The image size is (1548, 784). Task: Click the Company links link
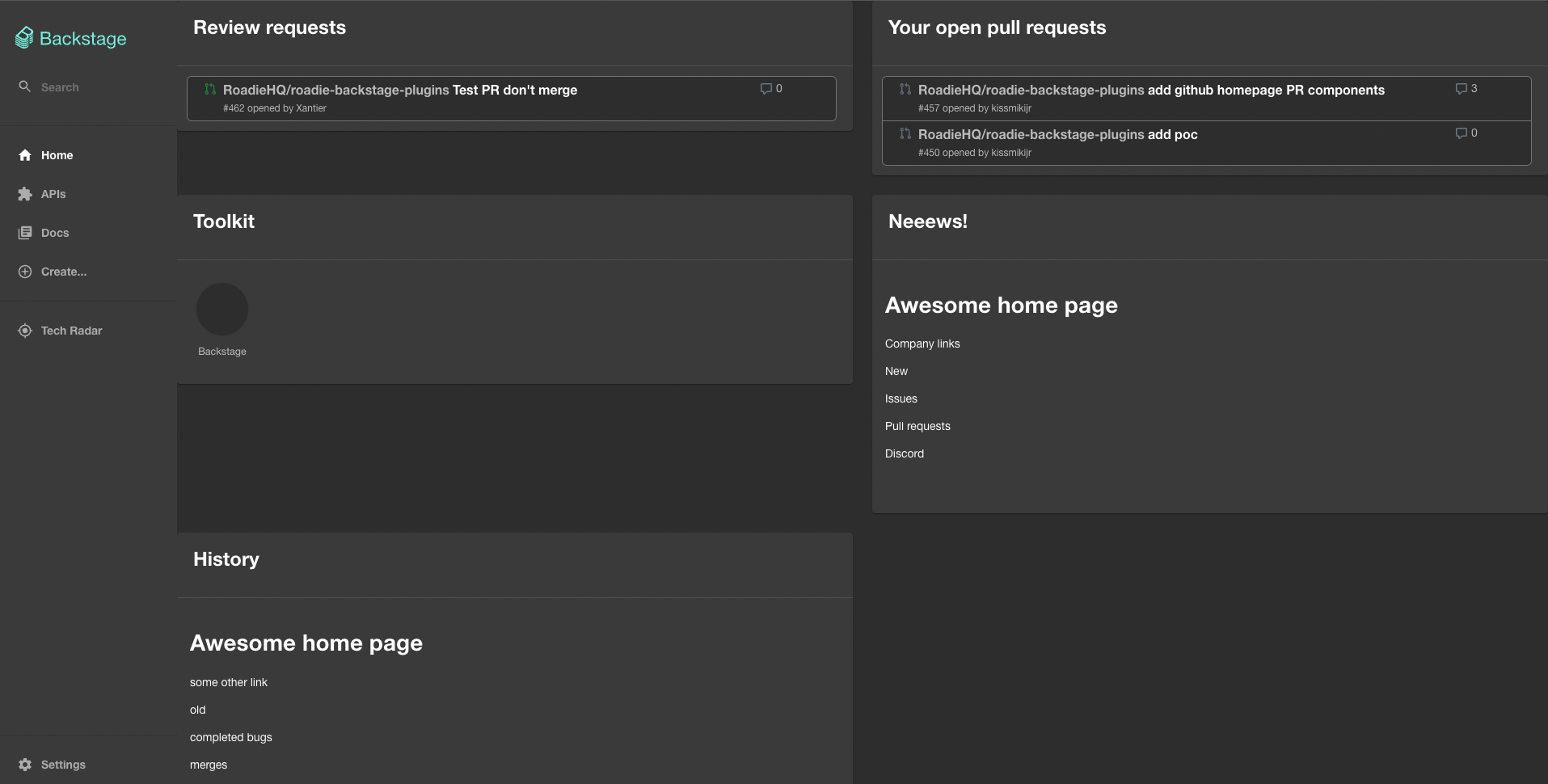click(922, 344)
